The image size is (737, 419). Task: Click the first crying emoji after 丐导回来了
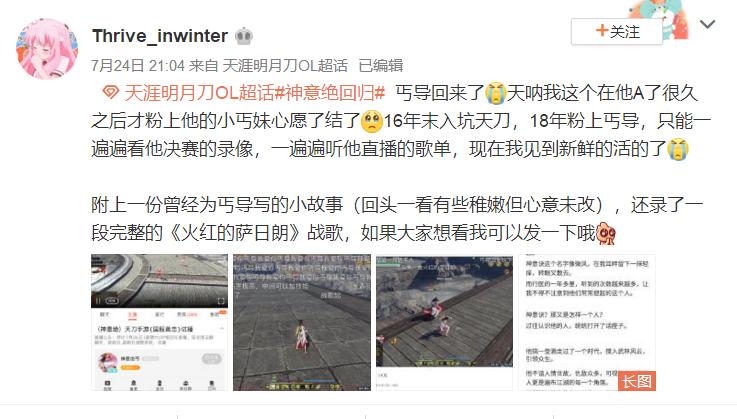(x=495, y=93)
